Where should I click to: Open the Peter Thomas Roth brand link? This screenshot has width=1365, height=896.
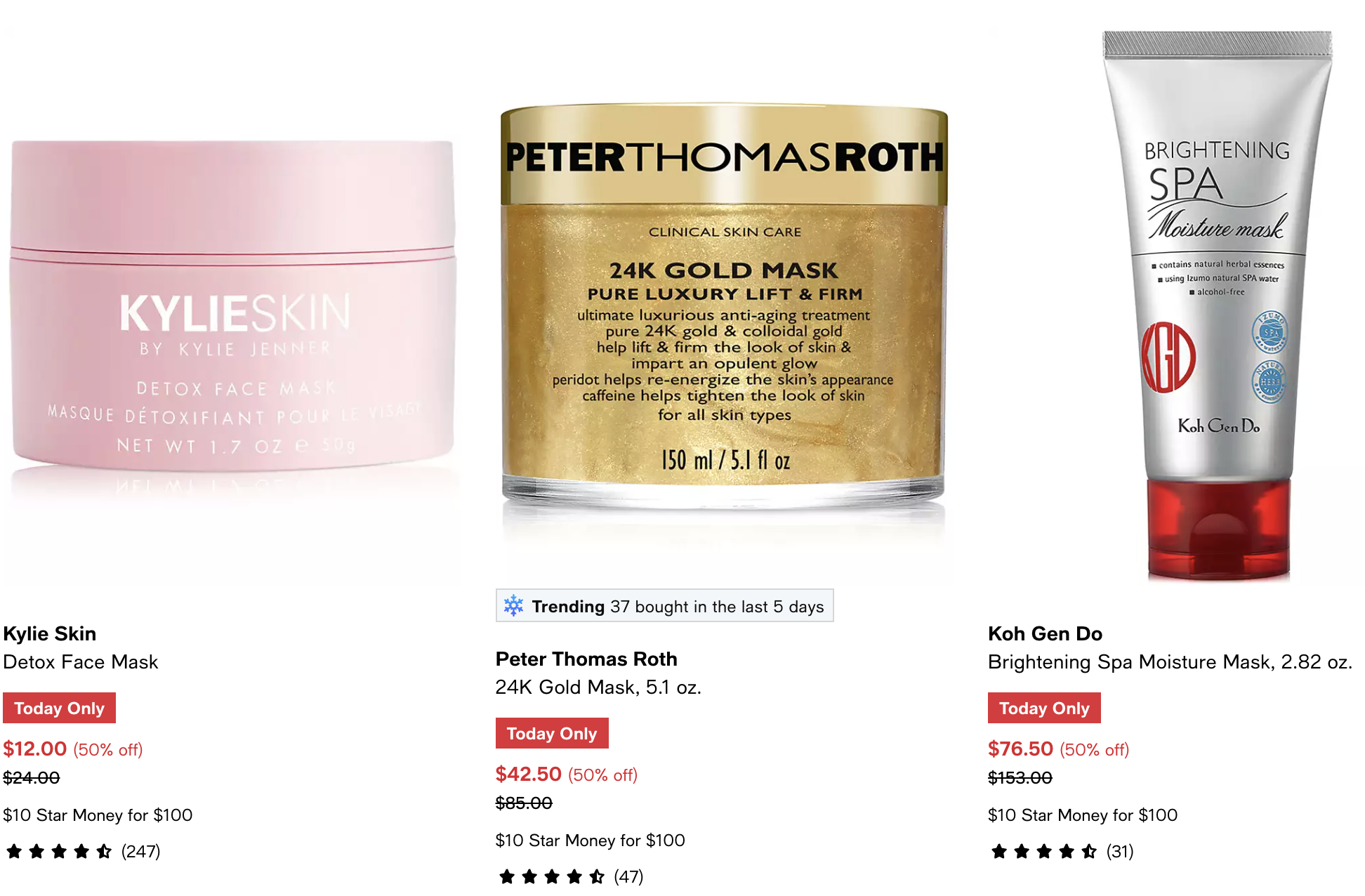[x=586, y=659]
